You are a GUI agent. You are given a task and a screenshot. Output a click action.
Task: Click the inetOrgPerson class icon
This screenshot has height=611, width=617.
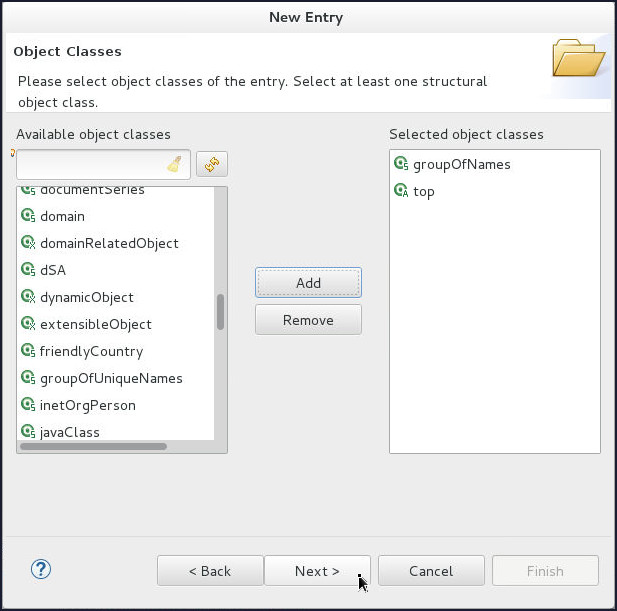click(28, 405)
